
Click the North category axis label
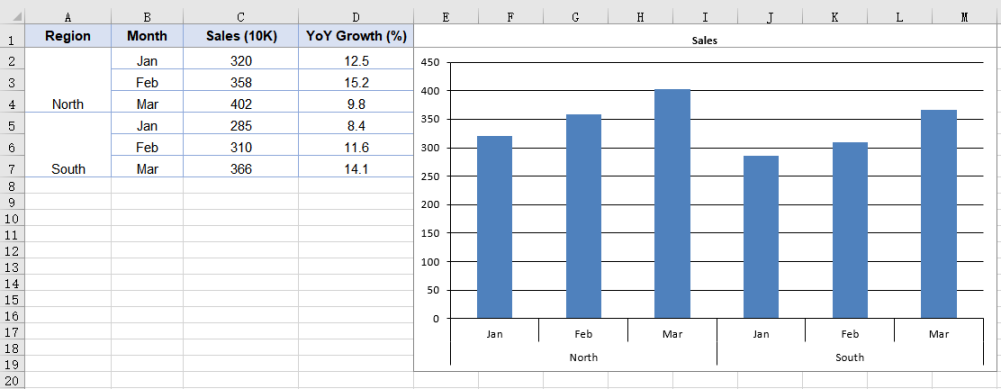[x=583, y=357]
